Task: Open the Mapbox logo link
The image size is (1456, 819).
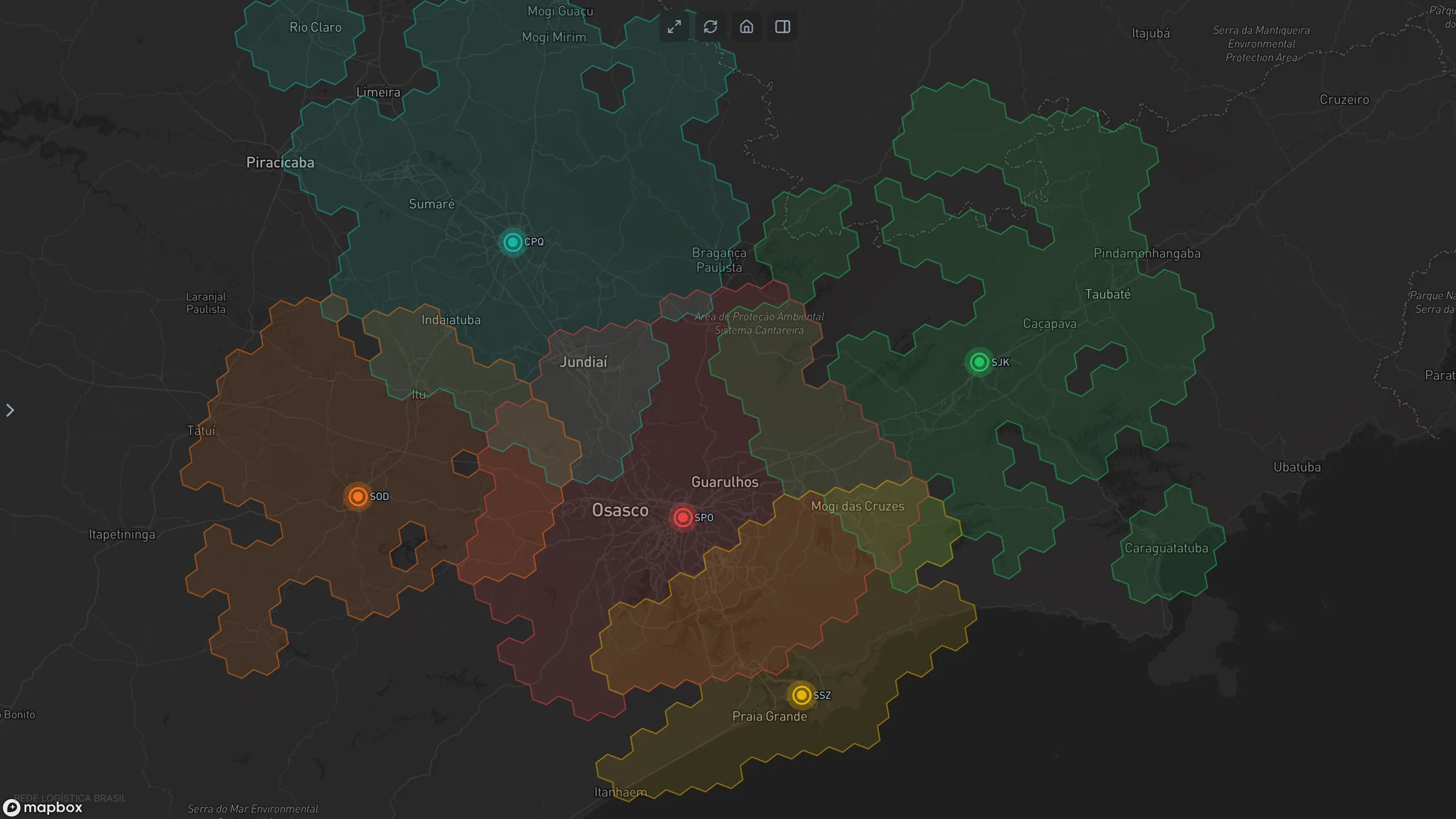Action: pyautogui.click(x=42, y=807)
